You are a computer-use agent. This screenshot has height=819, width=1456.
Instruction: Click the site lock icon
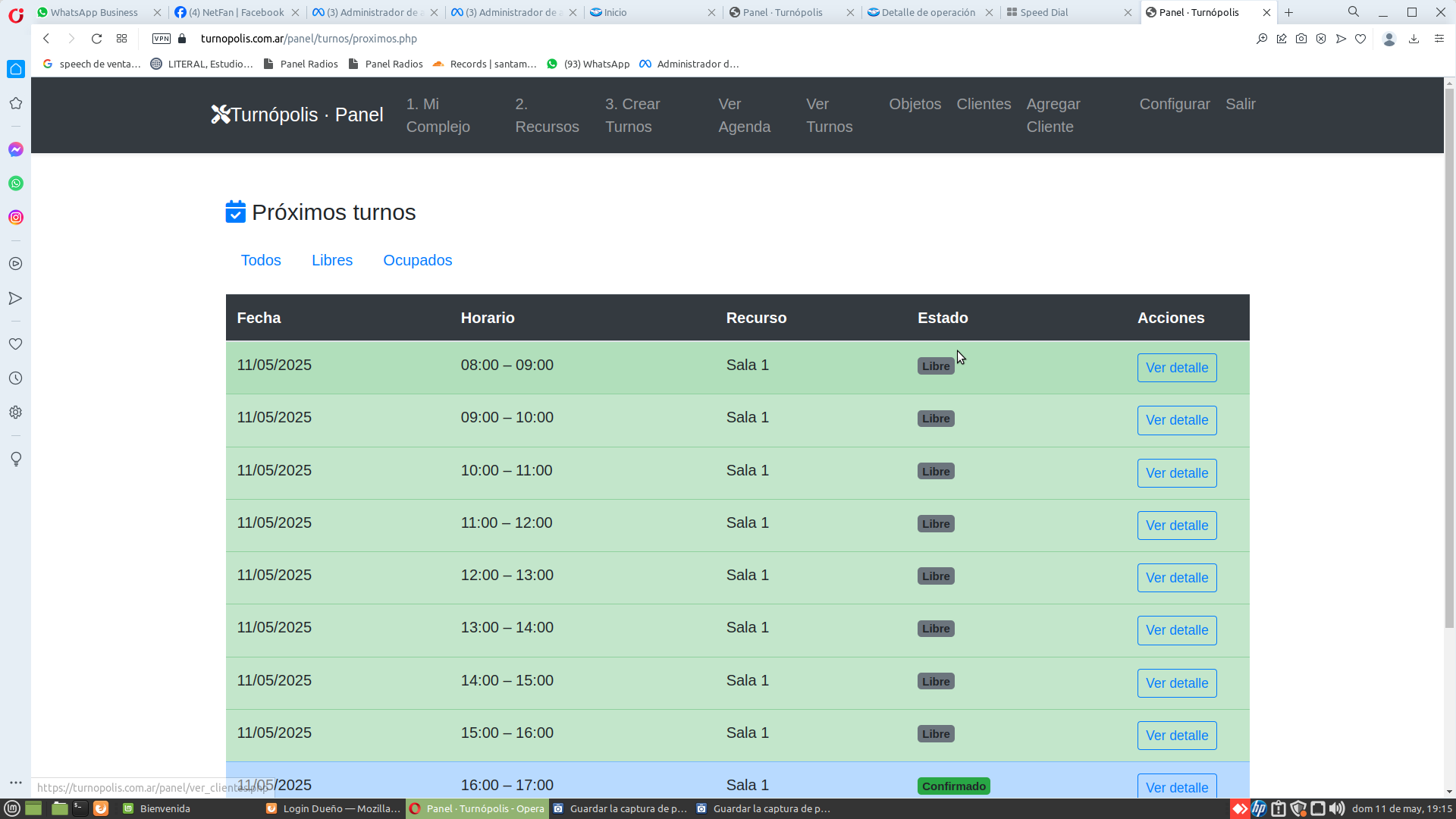(x=182, y=39)
